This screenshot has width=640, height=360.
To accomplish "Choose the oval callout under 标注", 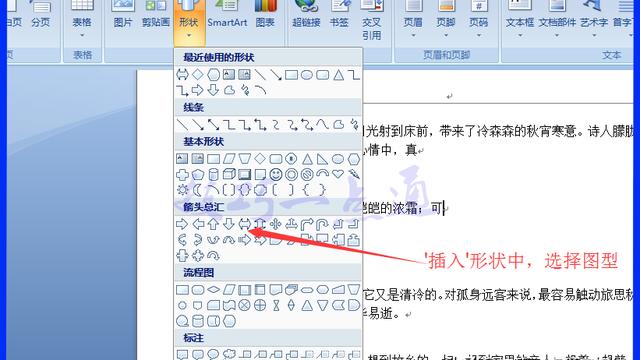I will click(x=213, y=355).
